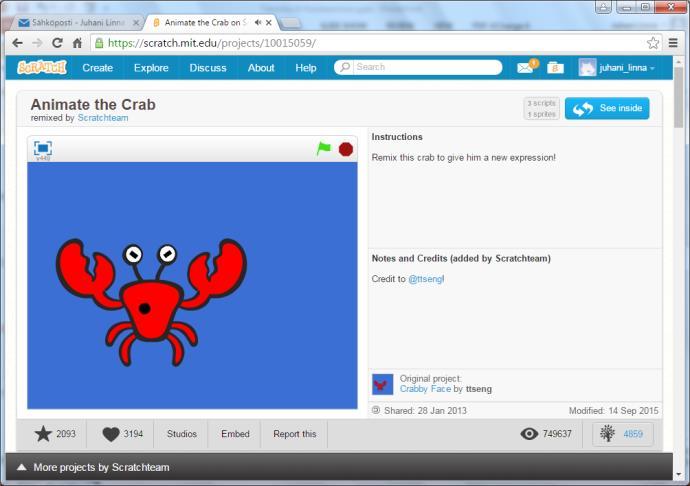Click the Shared: 28 Jan 2013 text

pos(425,411)
